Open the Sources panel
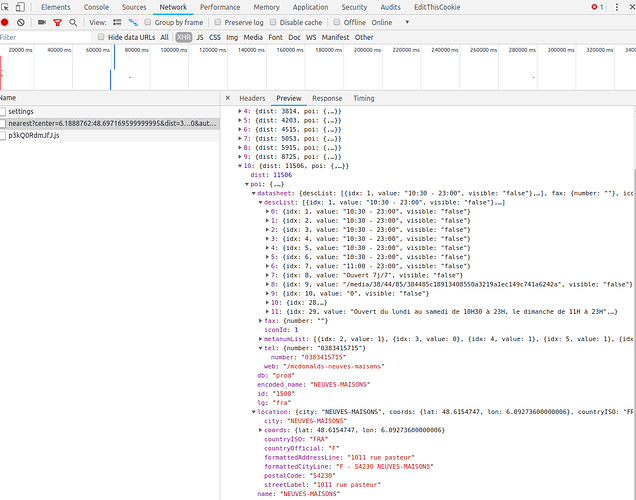Image resolution: width=636 pixels, height=500 pixels. tap(134, 7)
